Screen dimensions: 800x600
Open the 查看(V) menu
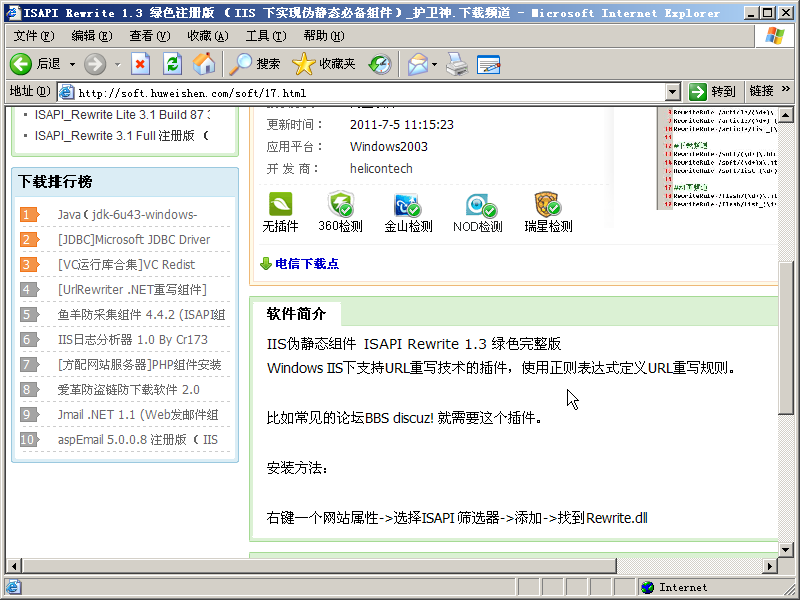[149, 36]
